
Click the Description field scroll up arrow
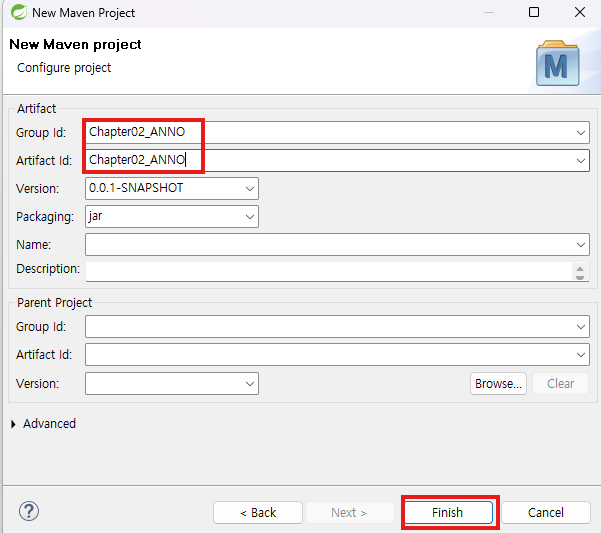pos(580,269)
